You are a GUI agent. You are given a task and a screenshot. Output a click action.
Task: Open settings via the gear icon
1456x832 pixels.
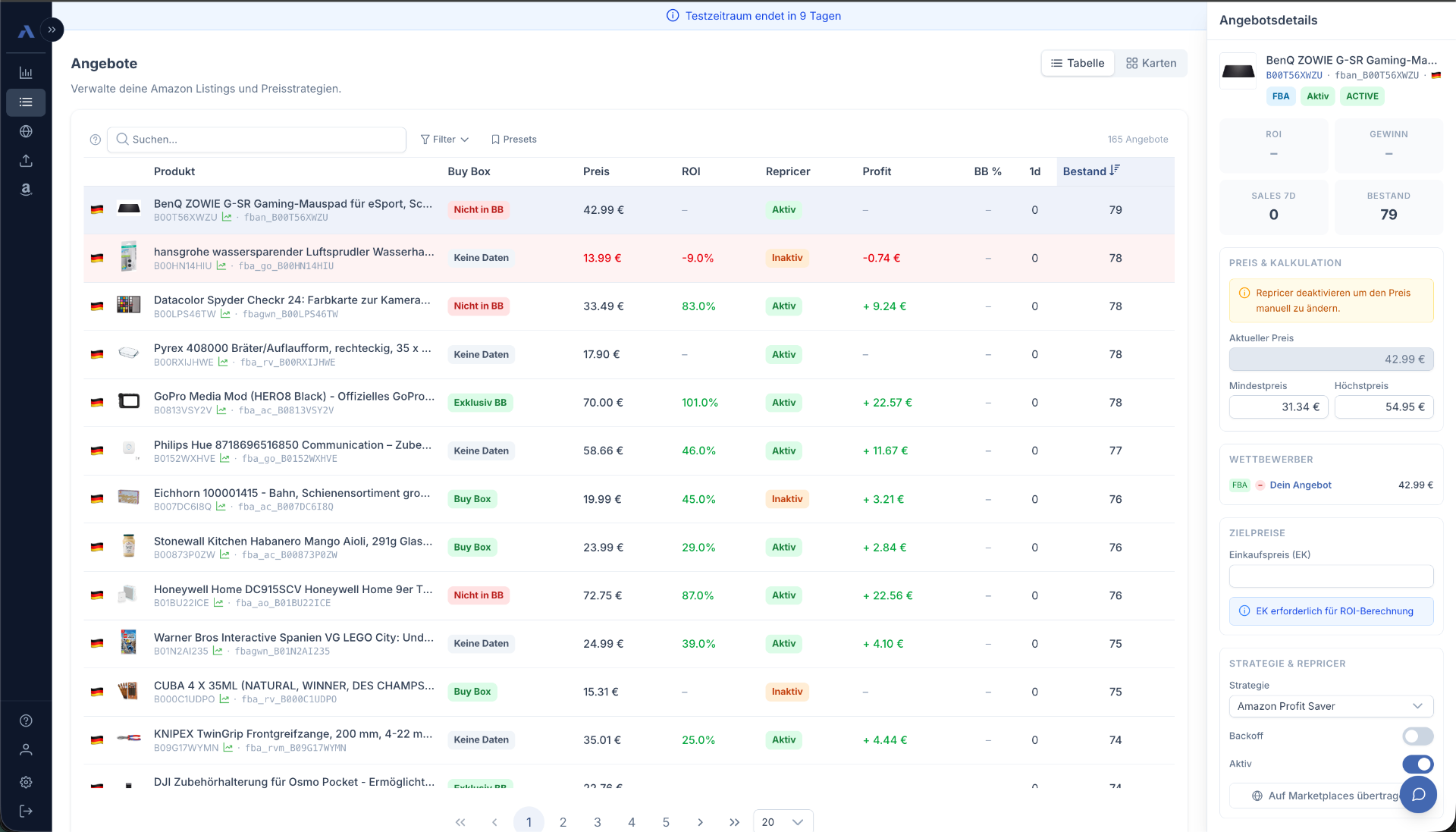click(26, 782)
